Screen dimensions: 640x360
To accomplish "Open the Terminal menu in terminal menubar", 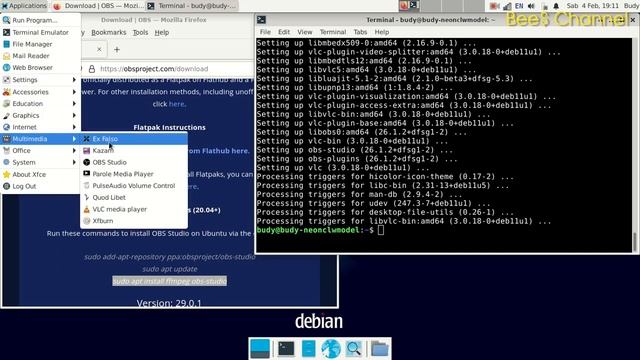I will click(x=333, y=32).
